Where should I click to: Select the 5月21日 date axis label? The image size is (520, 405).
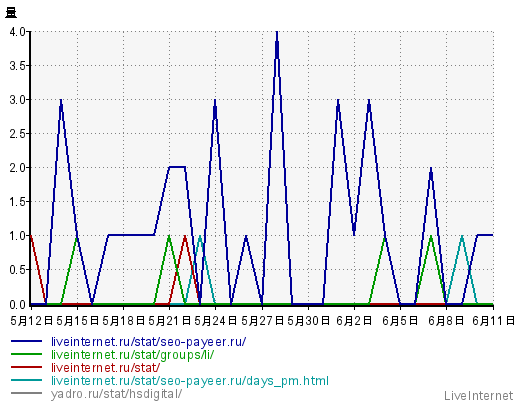pos(169,321)
